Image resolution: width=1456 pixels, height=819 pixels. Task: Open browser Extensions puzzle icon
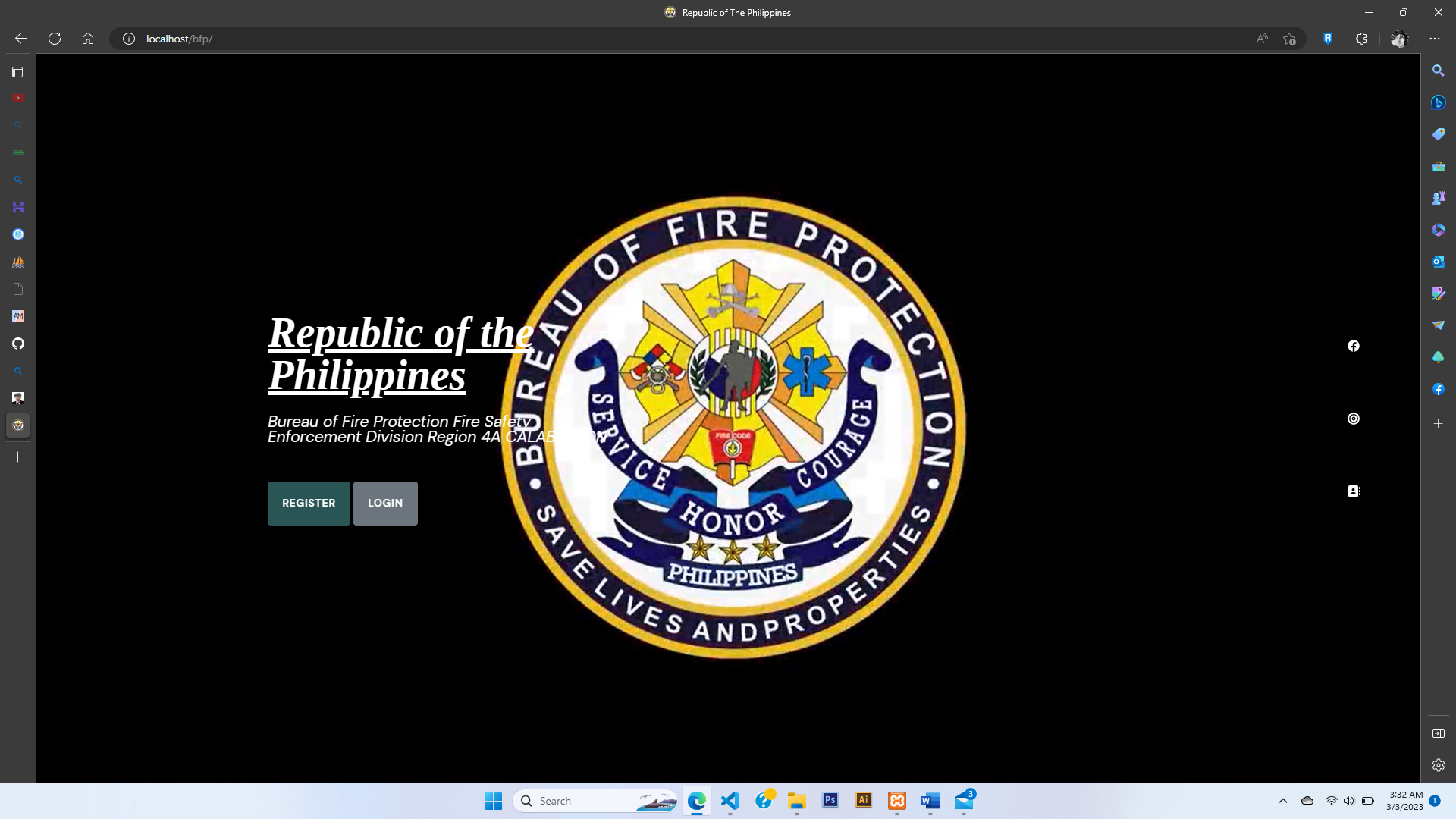(x=1361, y=39)
